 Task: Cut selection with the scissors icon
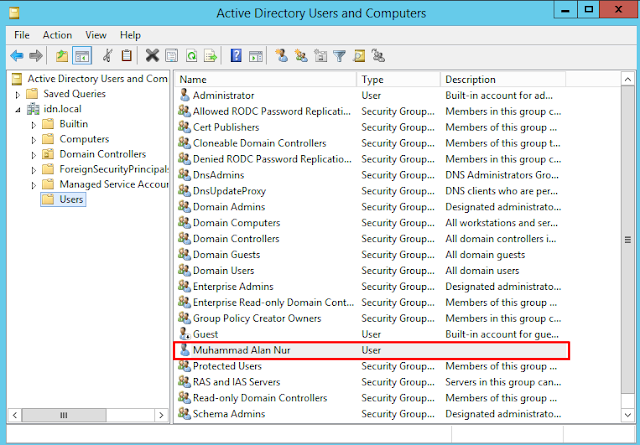pyautogui.click(x=108, y=56)
